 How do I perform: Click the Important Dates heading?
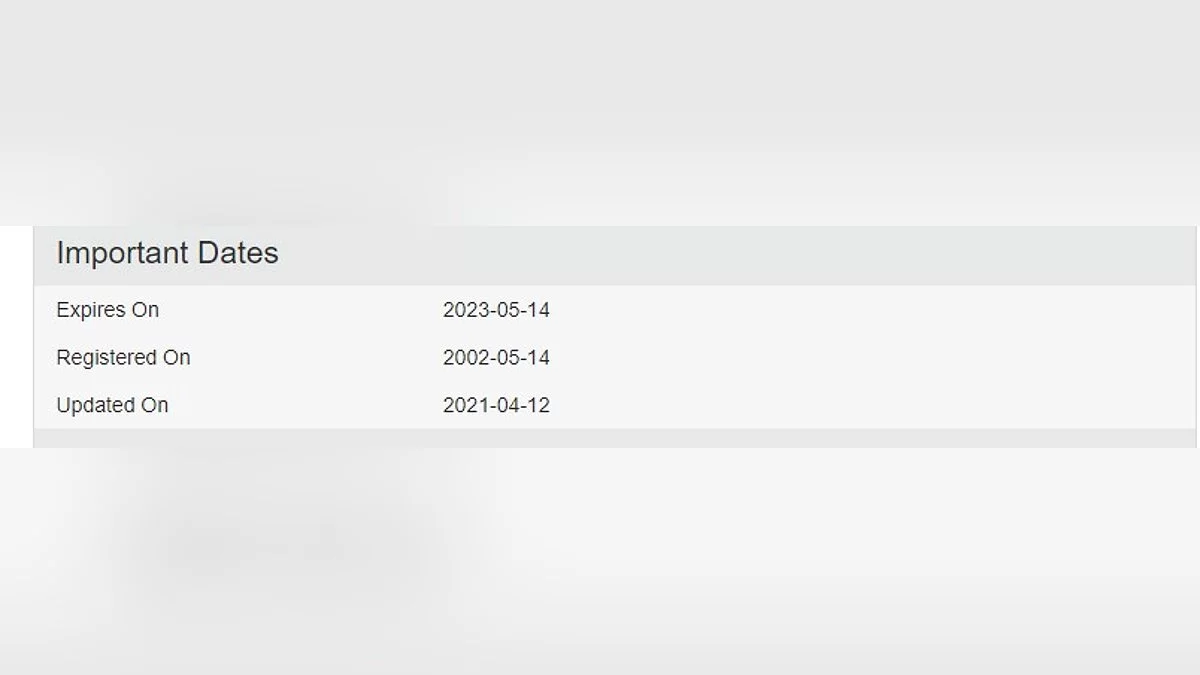click(x=167, y=254)
